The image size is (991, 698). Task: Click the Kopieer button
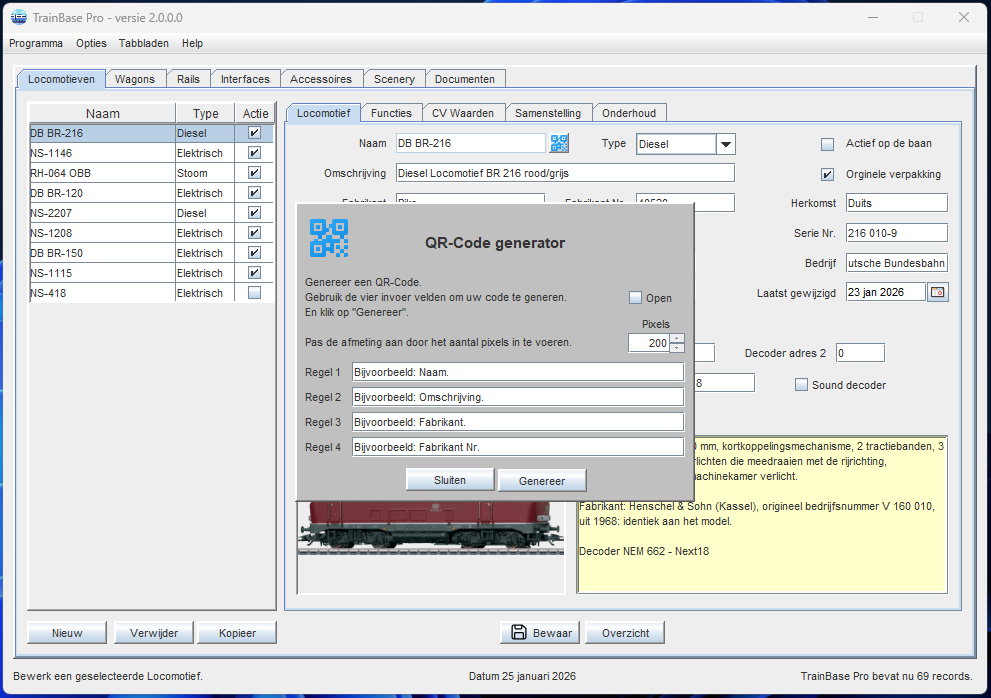coord(235,633)
